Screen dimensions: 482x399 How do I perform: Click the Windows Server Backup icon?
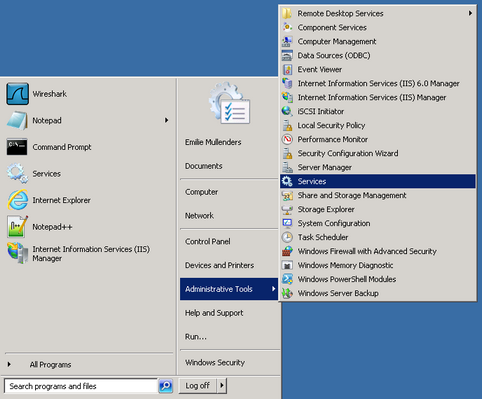click(287, 293)
